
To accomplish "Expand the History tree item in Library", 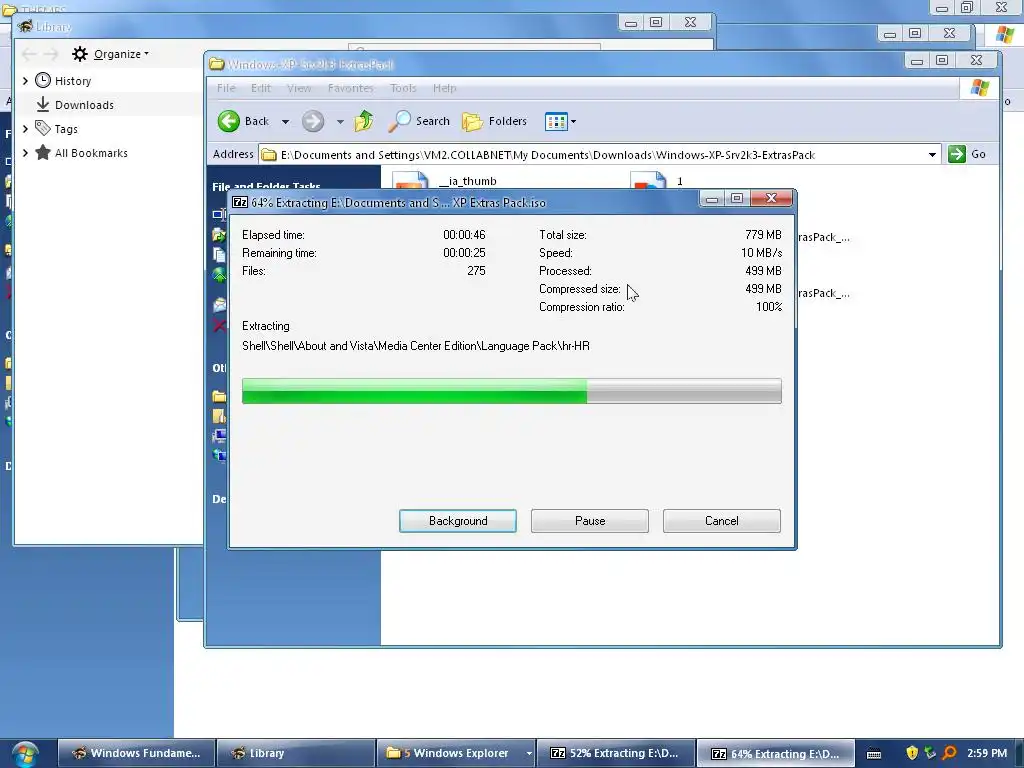I will [x=25, y=80].
